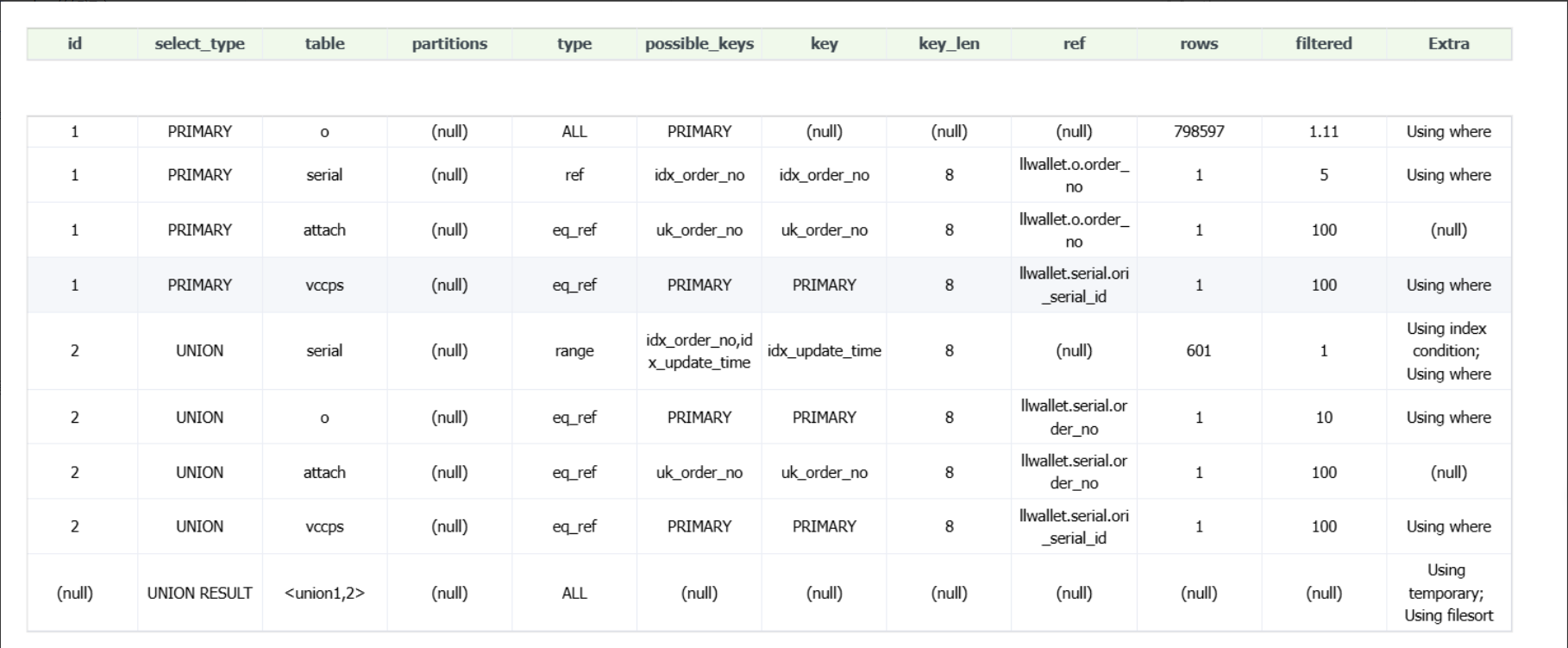The height and width of the screenshot is (648, 1568).
Task: Select the 'type' column header
Action: point(574,44)
